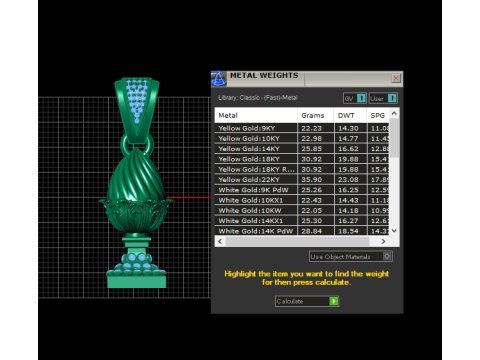
Task: Select the Yellow Gold:18KY row
Action: point(302,159)
